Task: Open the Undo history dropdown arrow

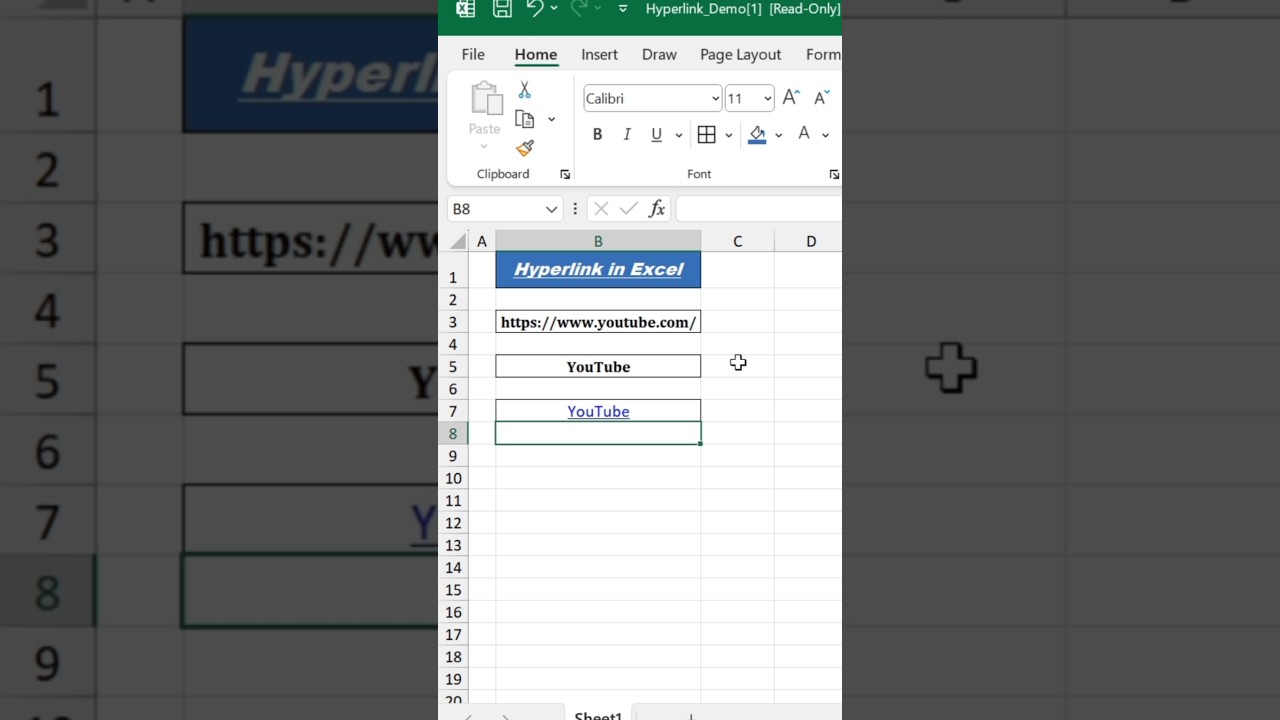Action: [x=554, y=9]
